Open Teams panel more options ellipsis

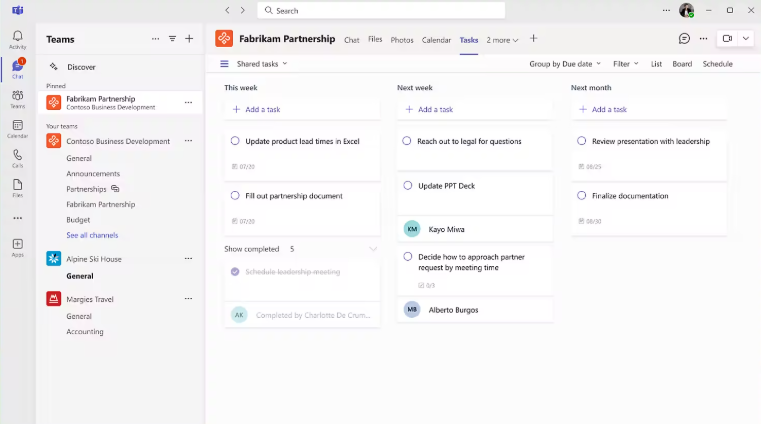point(155,39)
